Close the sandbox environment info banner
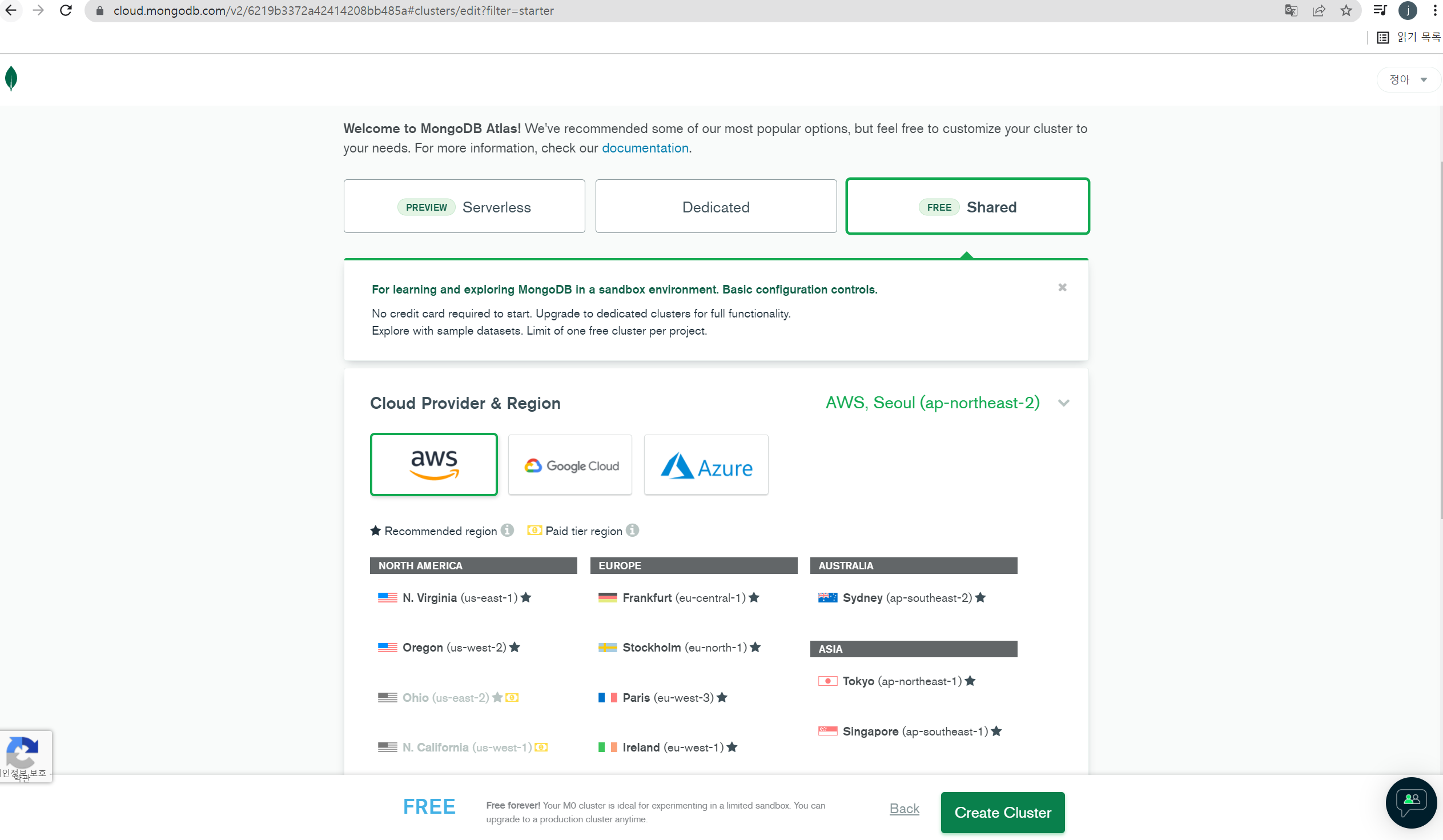 [1062, 287]
